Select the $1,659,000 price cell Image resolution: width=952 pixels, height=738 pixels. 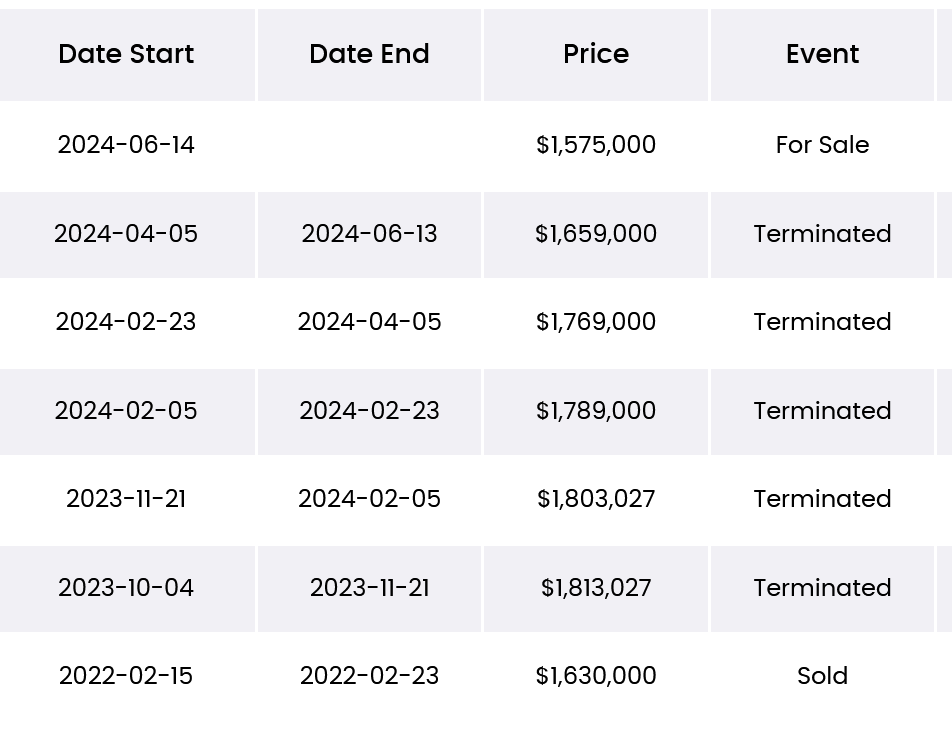pos(596,234)
